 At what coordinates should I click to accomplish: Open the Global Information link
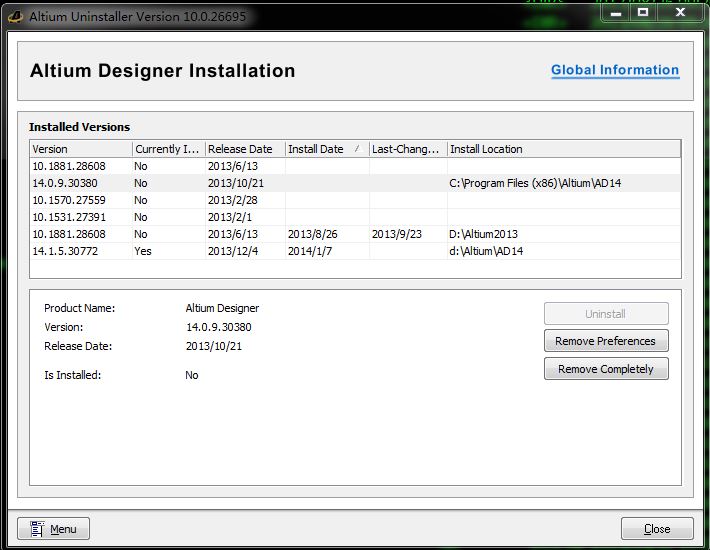tap(615, 70)
